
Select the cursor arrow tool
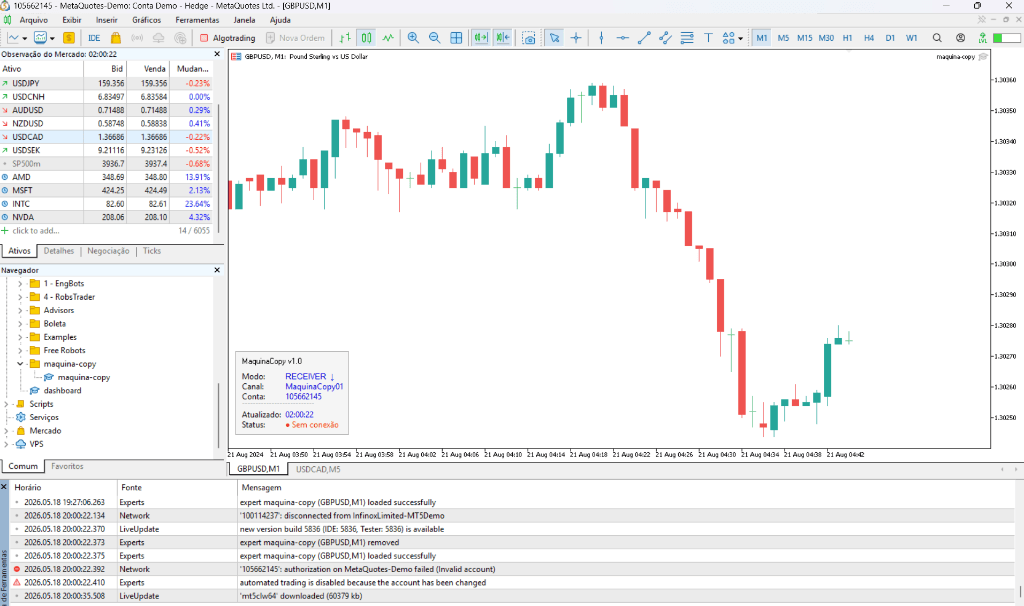click(x=554, y=38)
